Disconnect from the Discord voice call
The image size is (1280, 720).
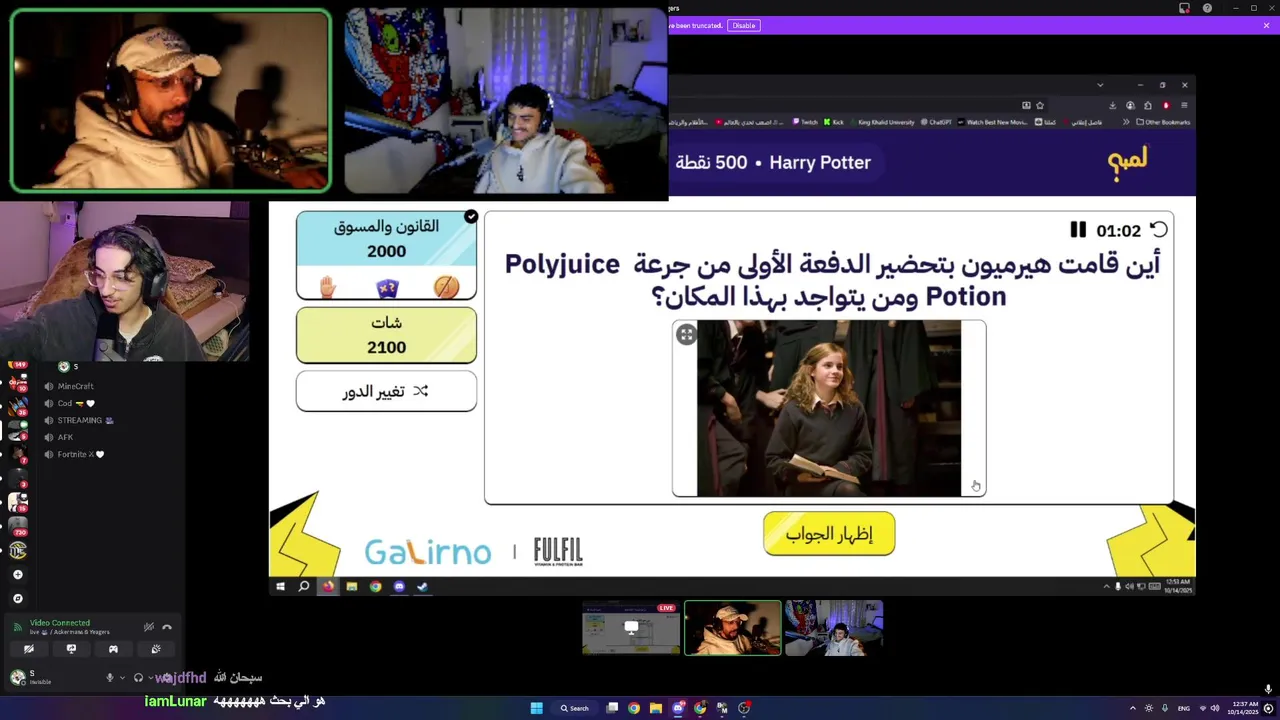point(167,628)
